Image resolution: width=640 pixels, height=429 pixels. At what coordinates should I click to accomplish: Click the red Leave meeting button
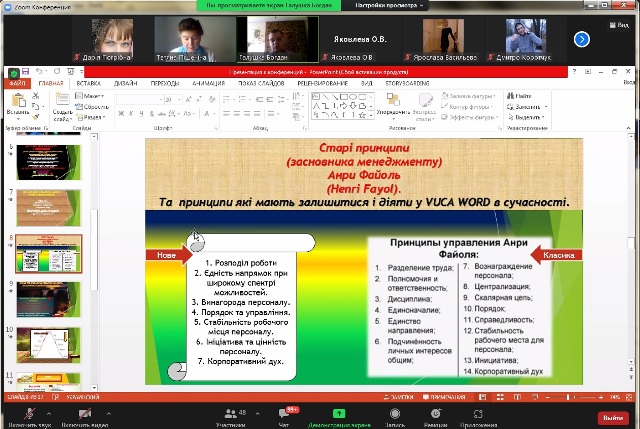click(612, 417)
